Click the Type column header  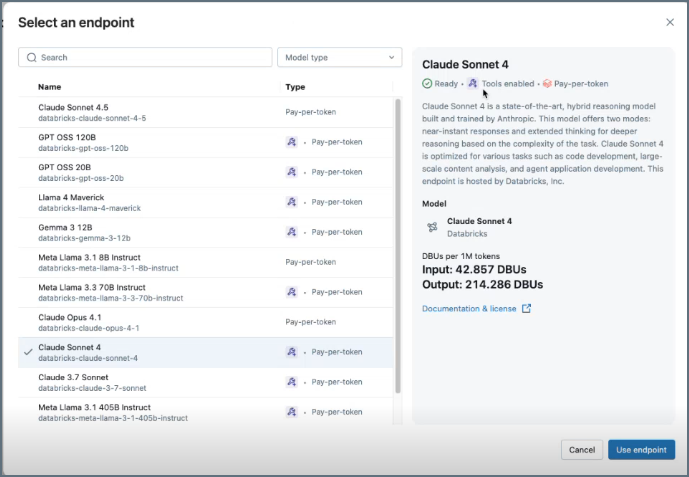tap(295, 87)
